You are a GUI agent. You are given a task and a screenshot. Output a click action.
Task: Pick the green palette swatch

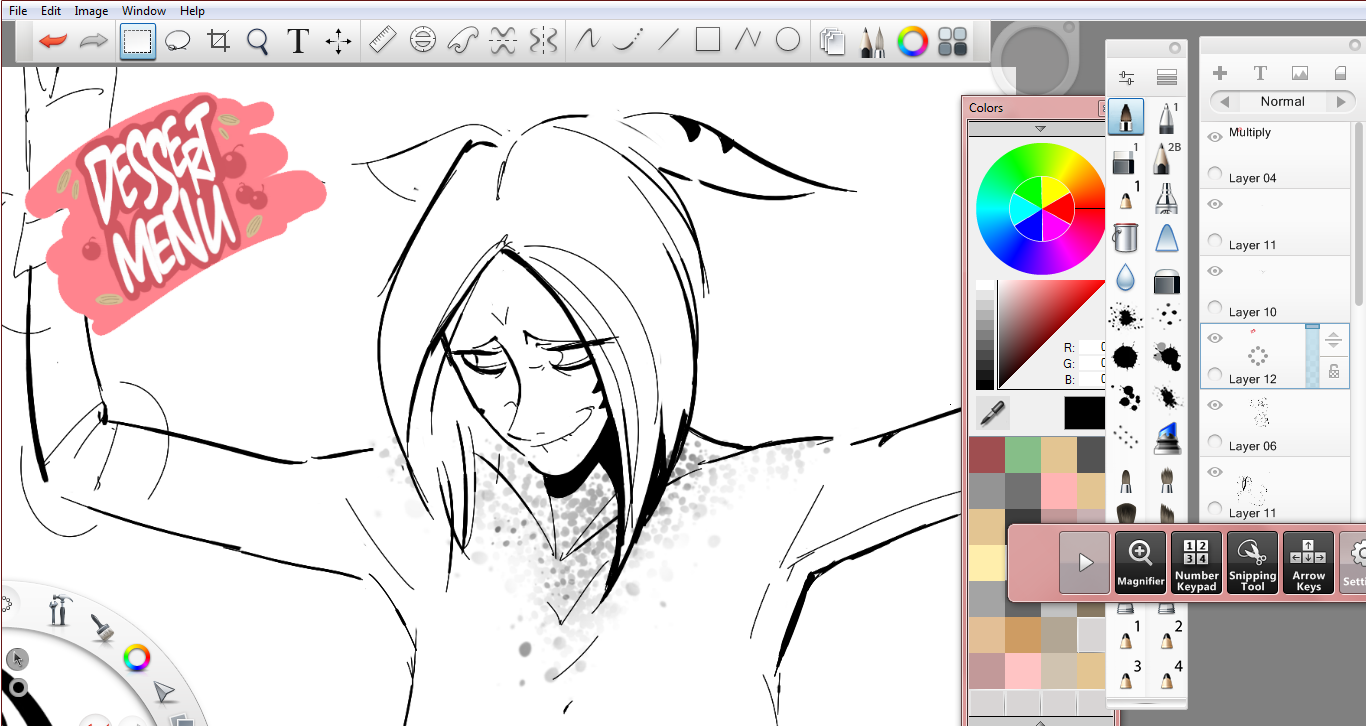tap(1022, 455)
